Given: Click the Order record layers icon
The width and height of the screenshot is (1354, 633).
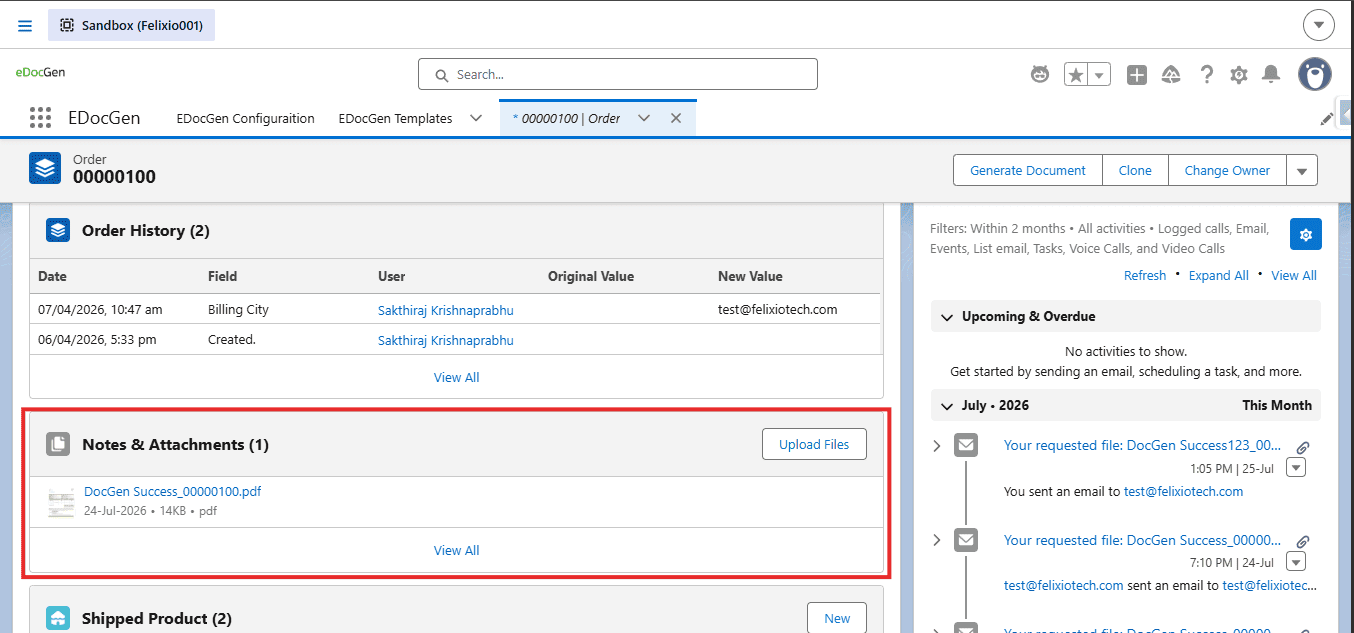Looking at the screenshot, I should 45,168.
